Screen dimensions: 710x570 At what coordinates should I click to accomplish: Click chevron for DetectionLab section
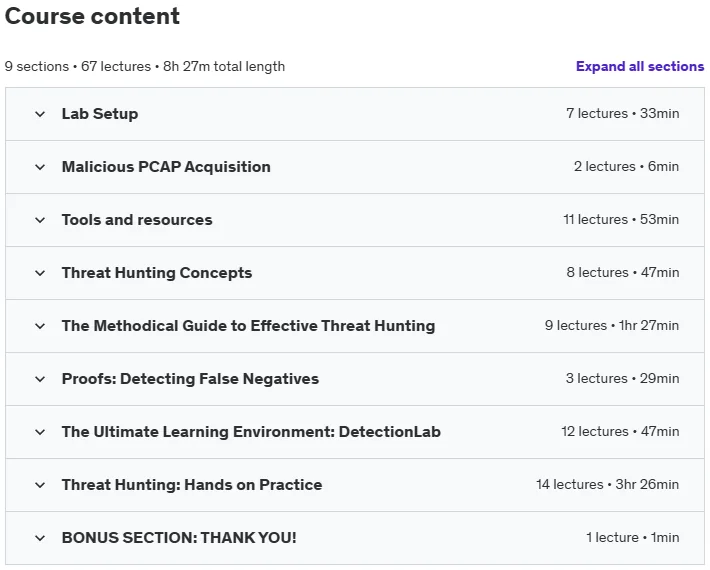(x=40, y=432)
